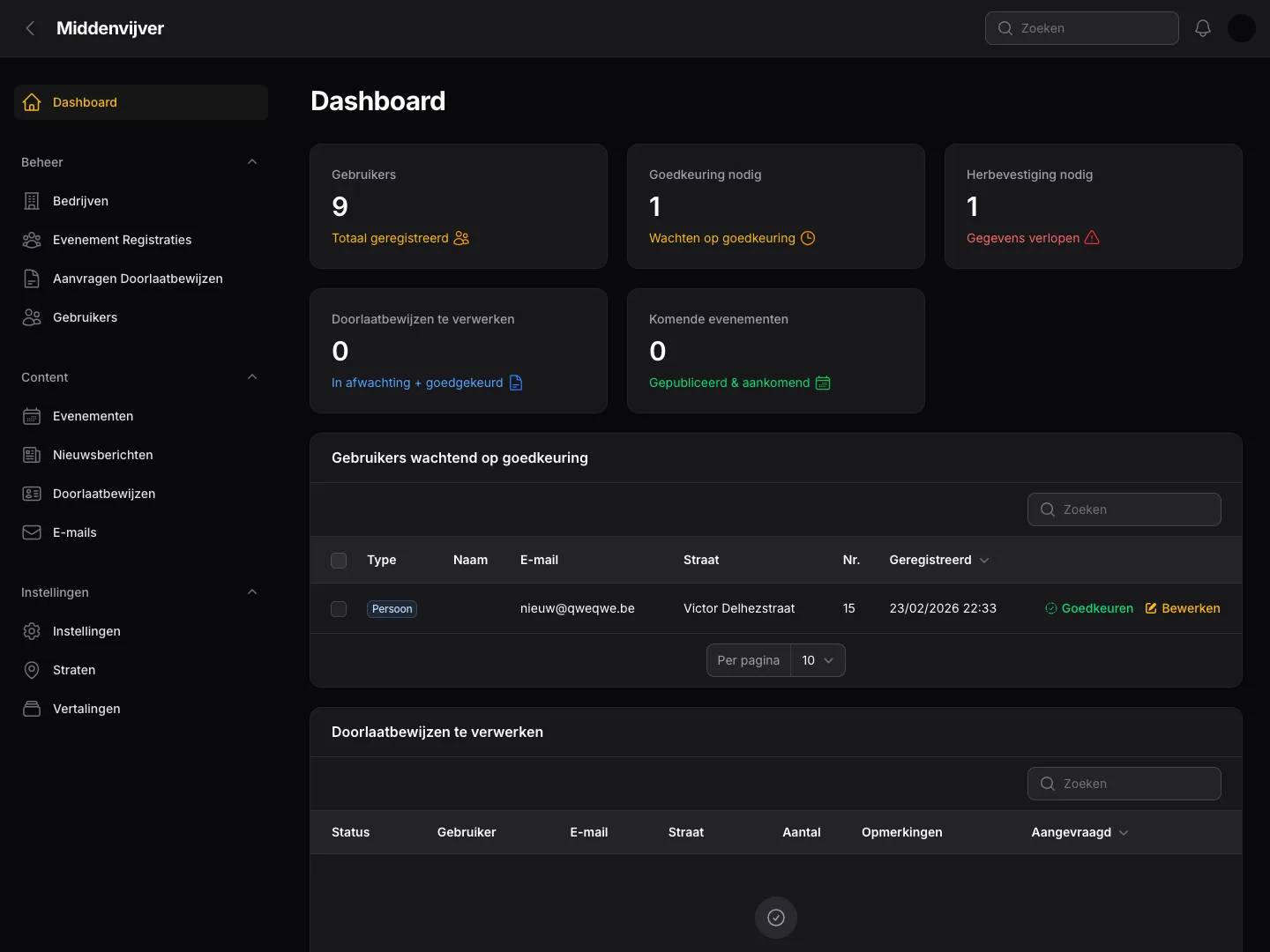The image size is (1270, 952).
Task: Collapse the Instellingen sidebar section chevron
Action: (252, 592)
